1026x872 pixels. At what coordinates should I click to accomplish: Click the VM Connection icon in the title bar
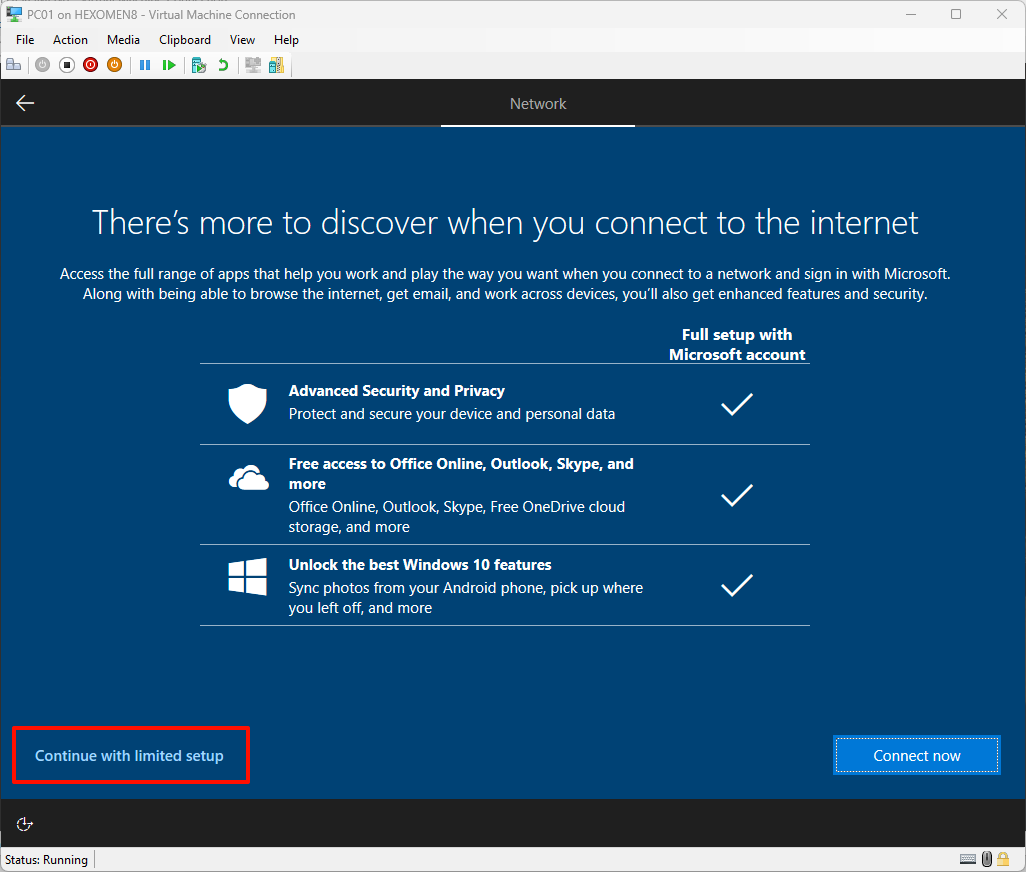tap(14, 14)
